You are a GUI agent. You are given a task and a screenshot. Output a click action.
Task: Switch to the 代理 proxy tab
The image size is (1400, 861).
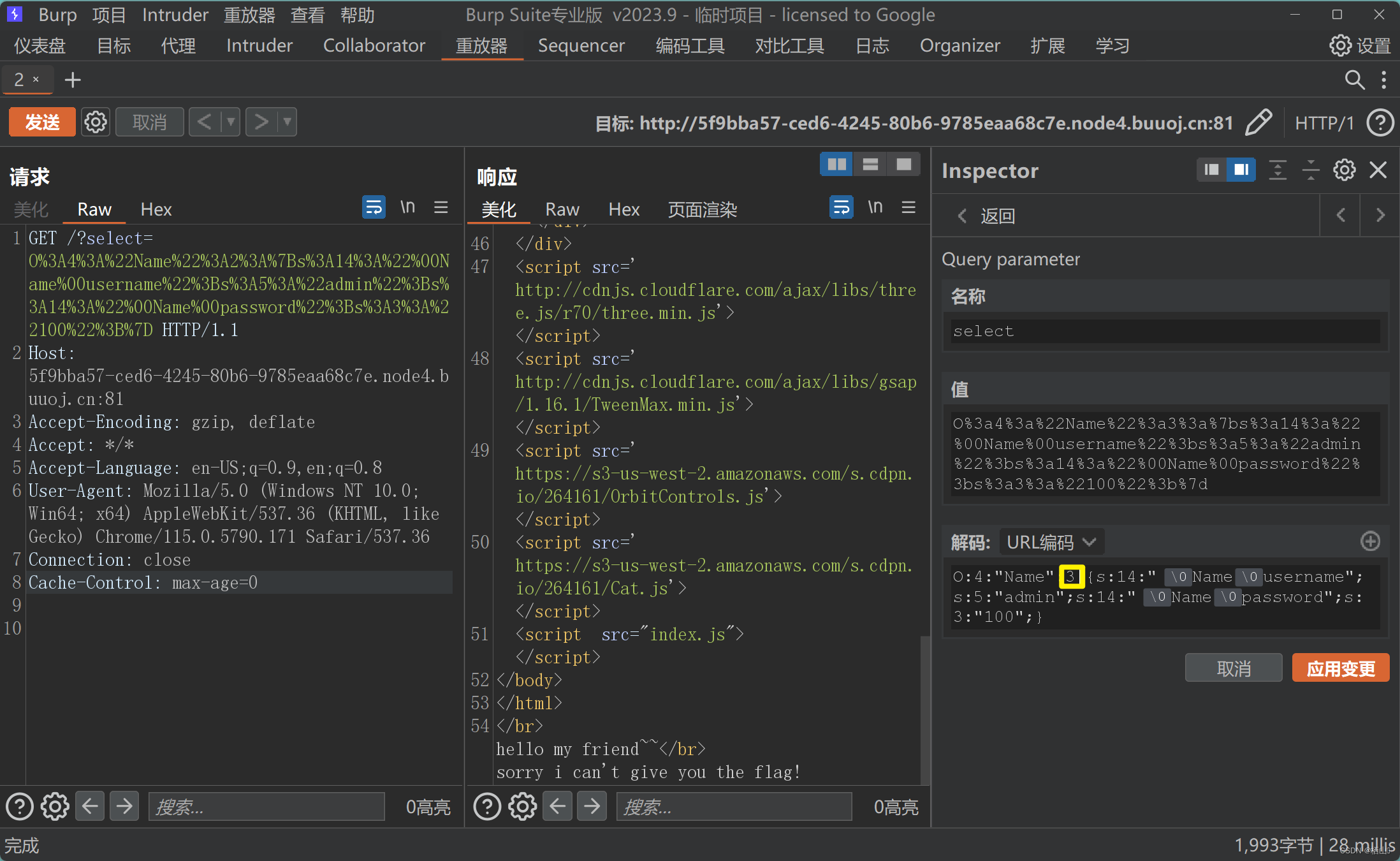pyautogui.click(x=178, y=46)
